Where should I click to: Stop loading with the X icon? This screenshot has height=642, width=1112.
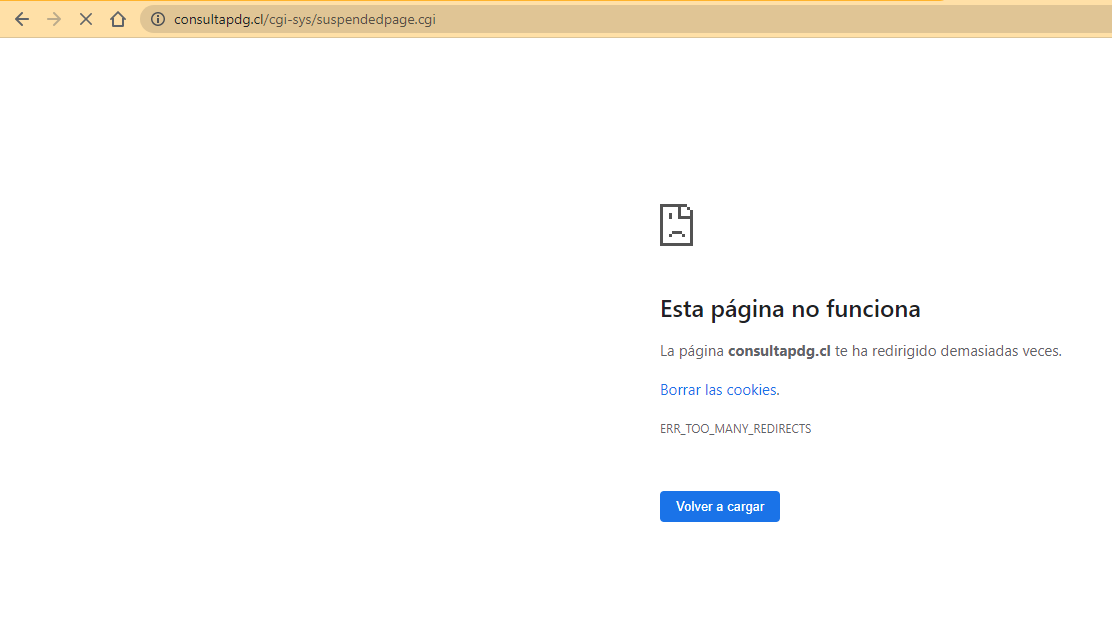pos(86,19)
